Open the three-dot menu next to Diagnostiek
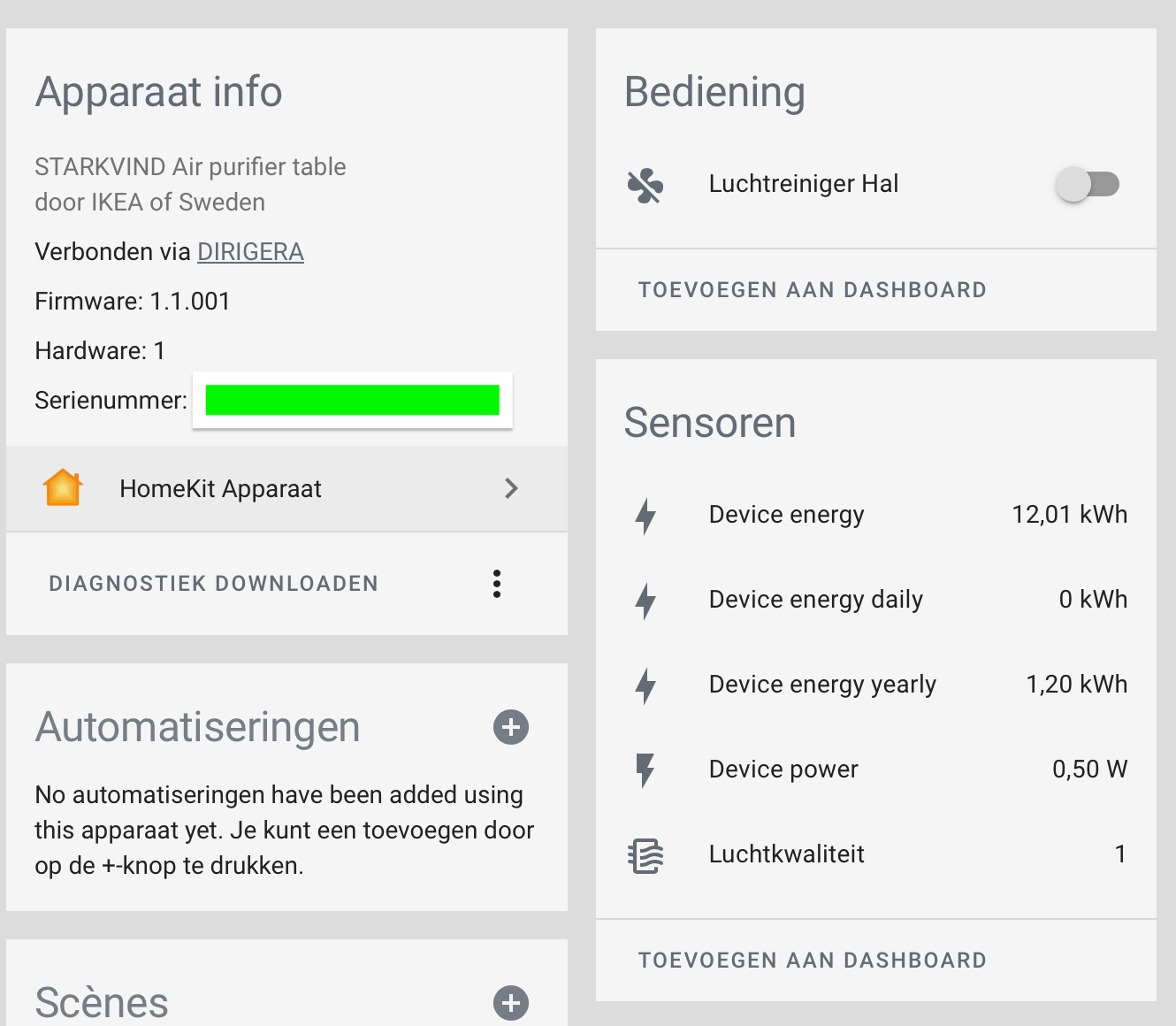 click(x=497, y=584)
